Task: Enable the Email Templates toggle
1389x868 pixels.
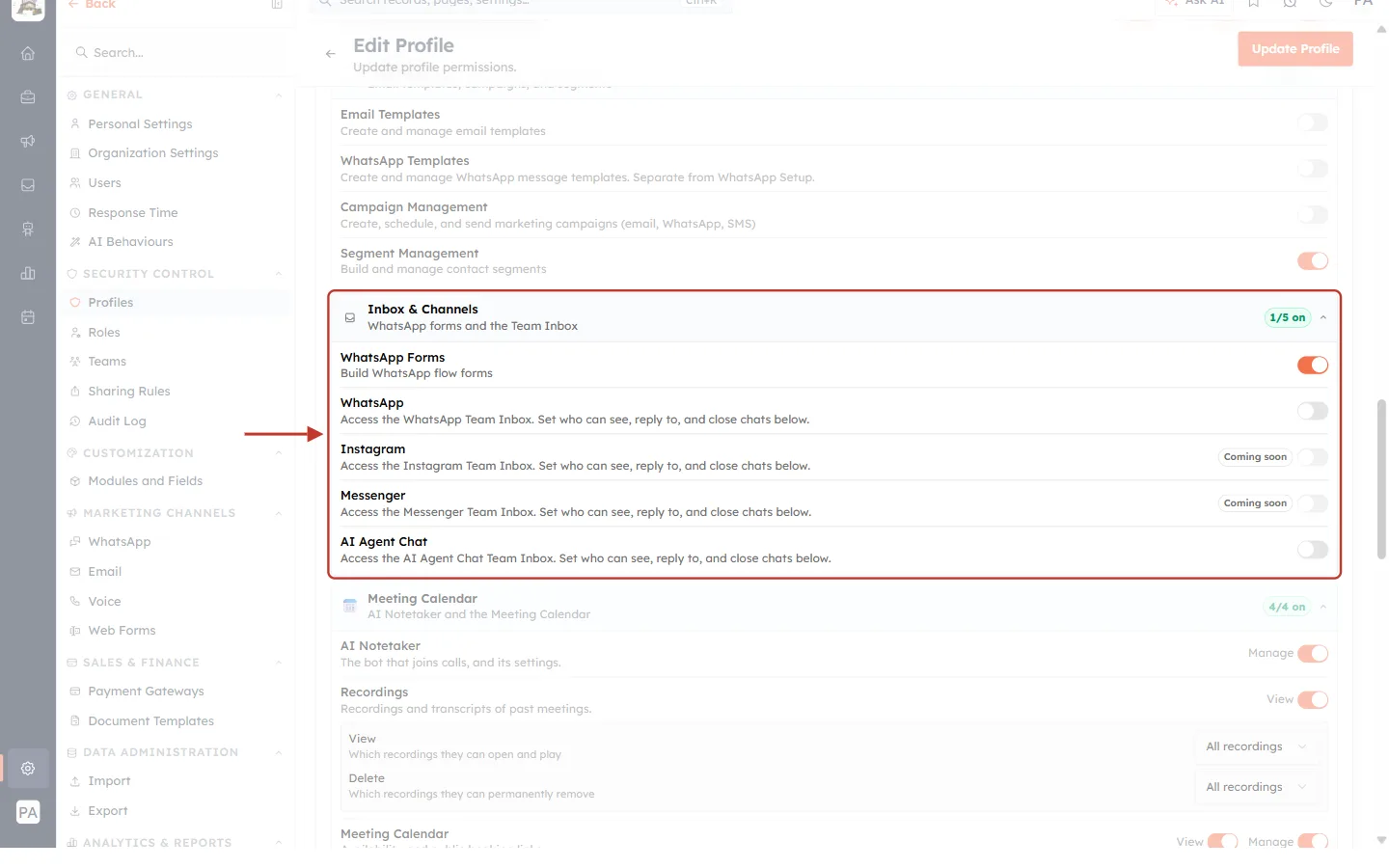Action: [x=1313, y=122]
